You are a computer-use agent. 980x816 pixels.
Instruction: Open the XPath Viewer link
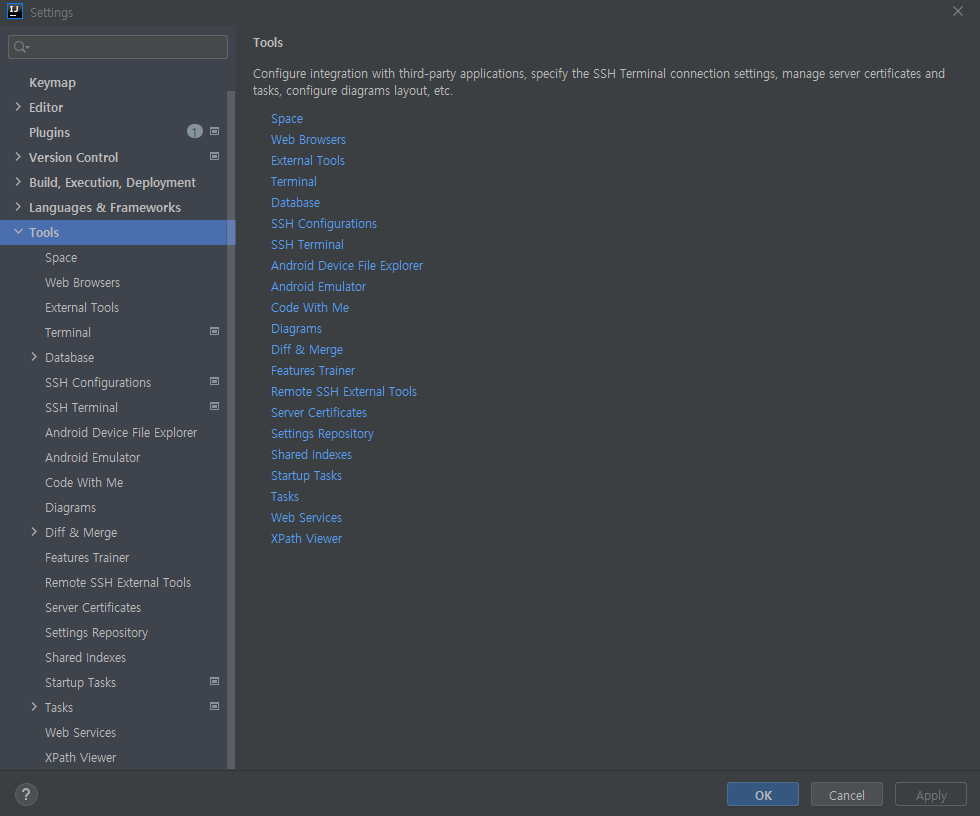click(x=306, y=539)
